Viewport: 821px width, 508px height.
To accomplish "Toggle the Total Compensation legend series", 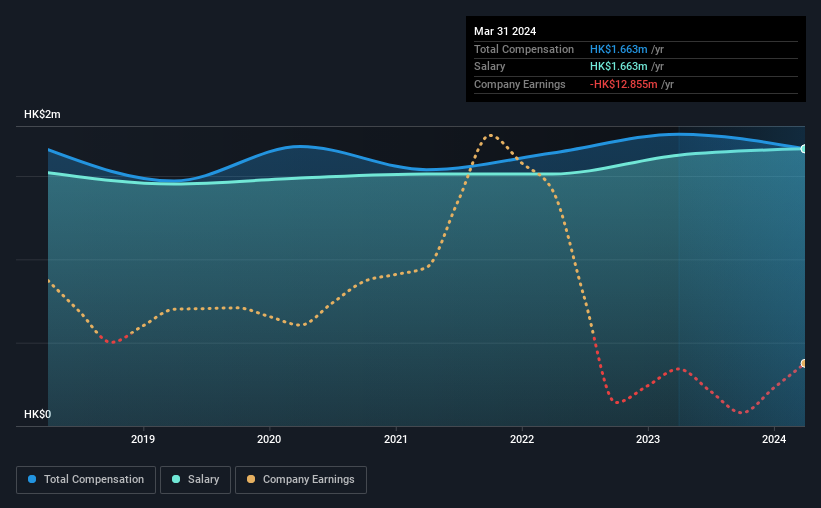I will (86, 479).
